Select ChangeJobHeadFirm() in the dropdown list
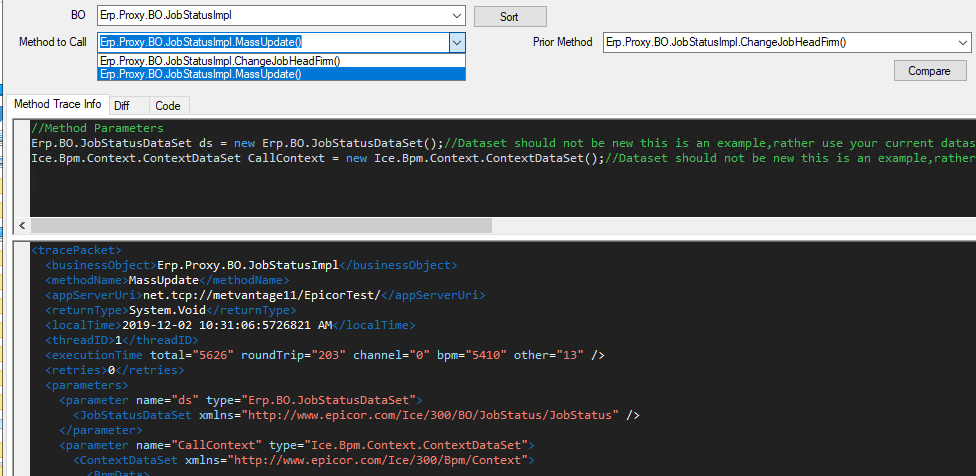 pyautogui.click(x=281, y=61)
